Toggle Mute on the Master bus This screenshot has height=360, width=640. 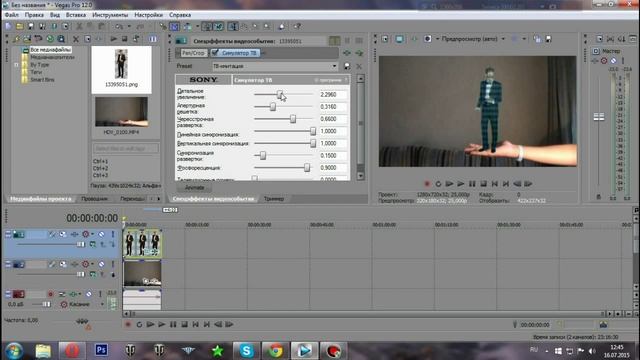[613, 61]
